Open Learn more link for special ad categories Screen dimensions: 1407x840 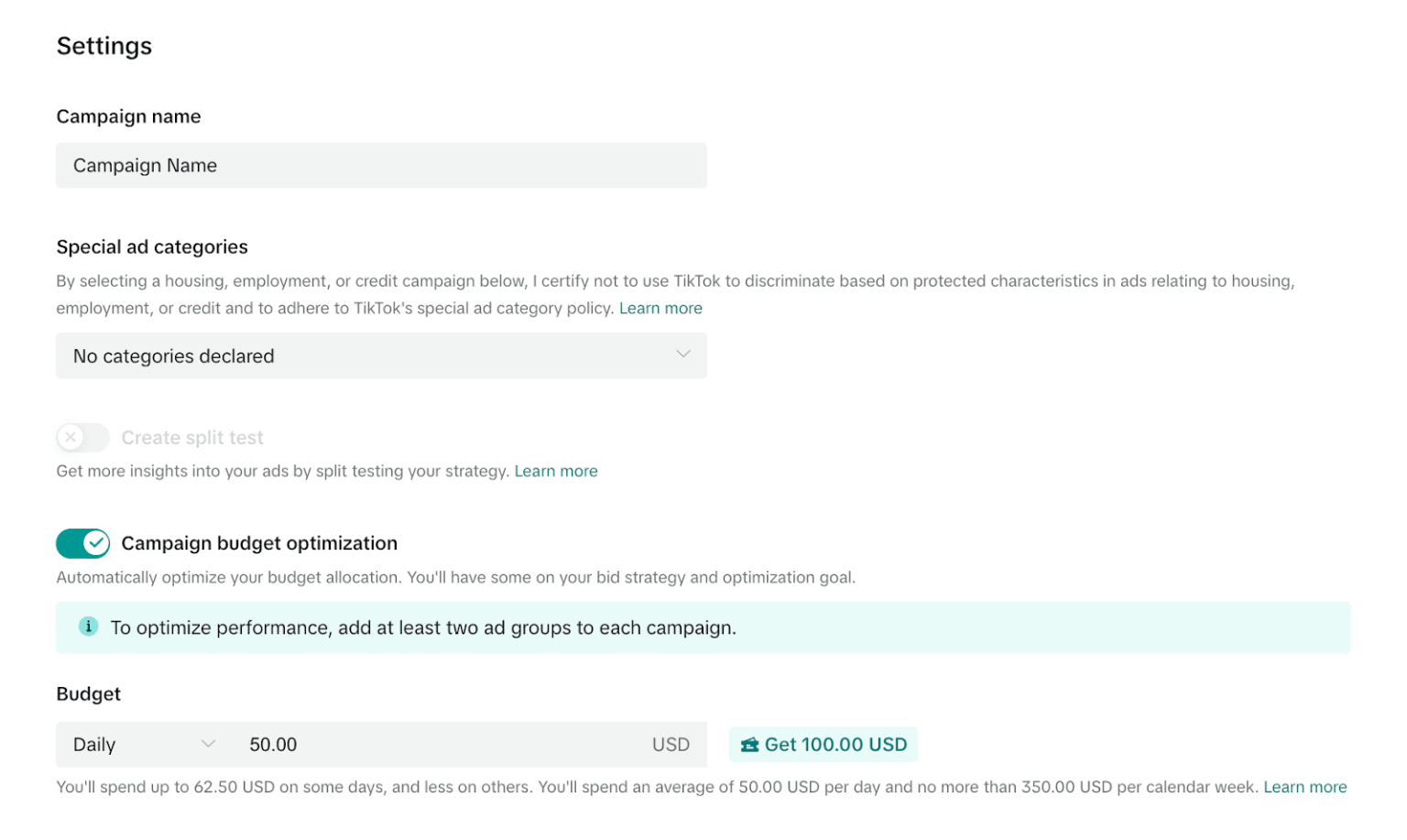(660, 309)
